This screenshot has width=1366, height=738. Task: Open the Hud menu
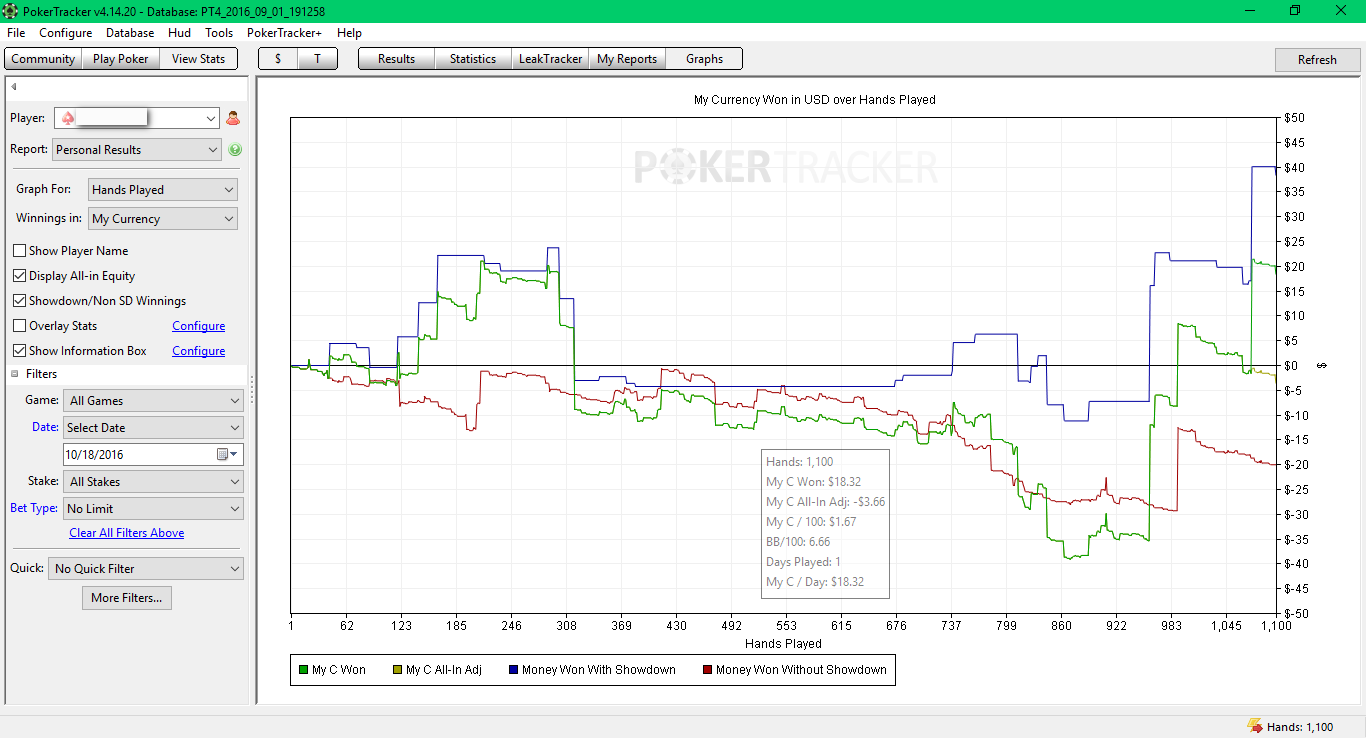tap(180, 33)
